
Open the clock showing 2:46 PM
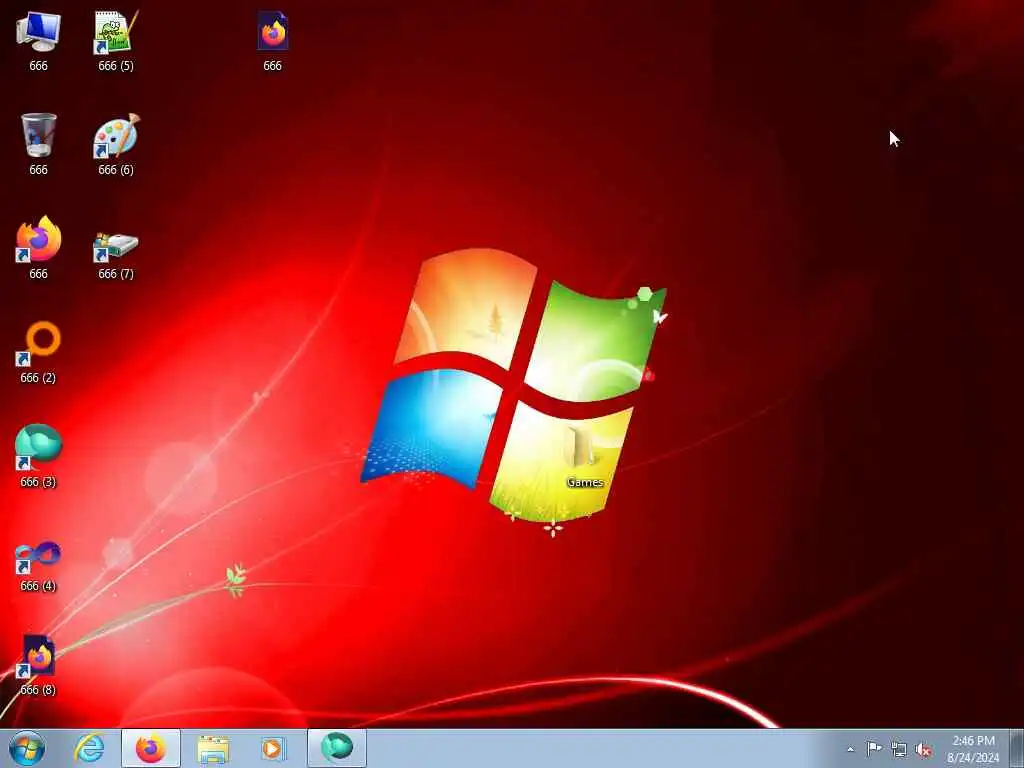973,749
